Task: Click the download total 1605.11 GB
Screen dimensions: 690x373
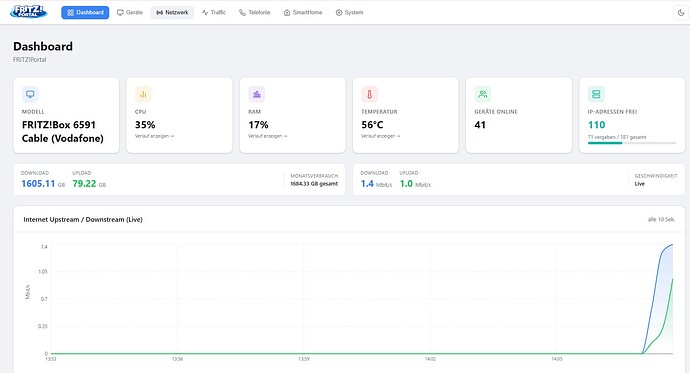Action: [43, 184]
